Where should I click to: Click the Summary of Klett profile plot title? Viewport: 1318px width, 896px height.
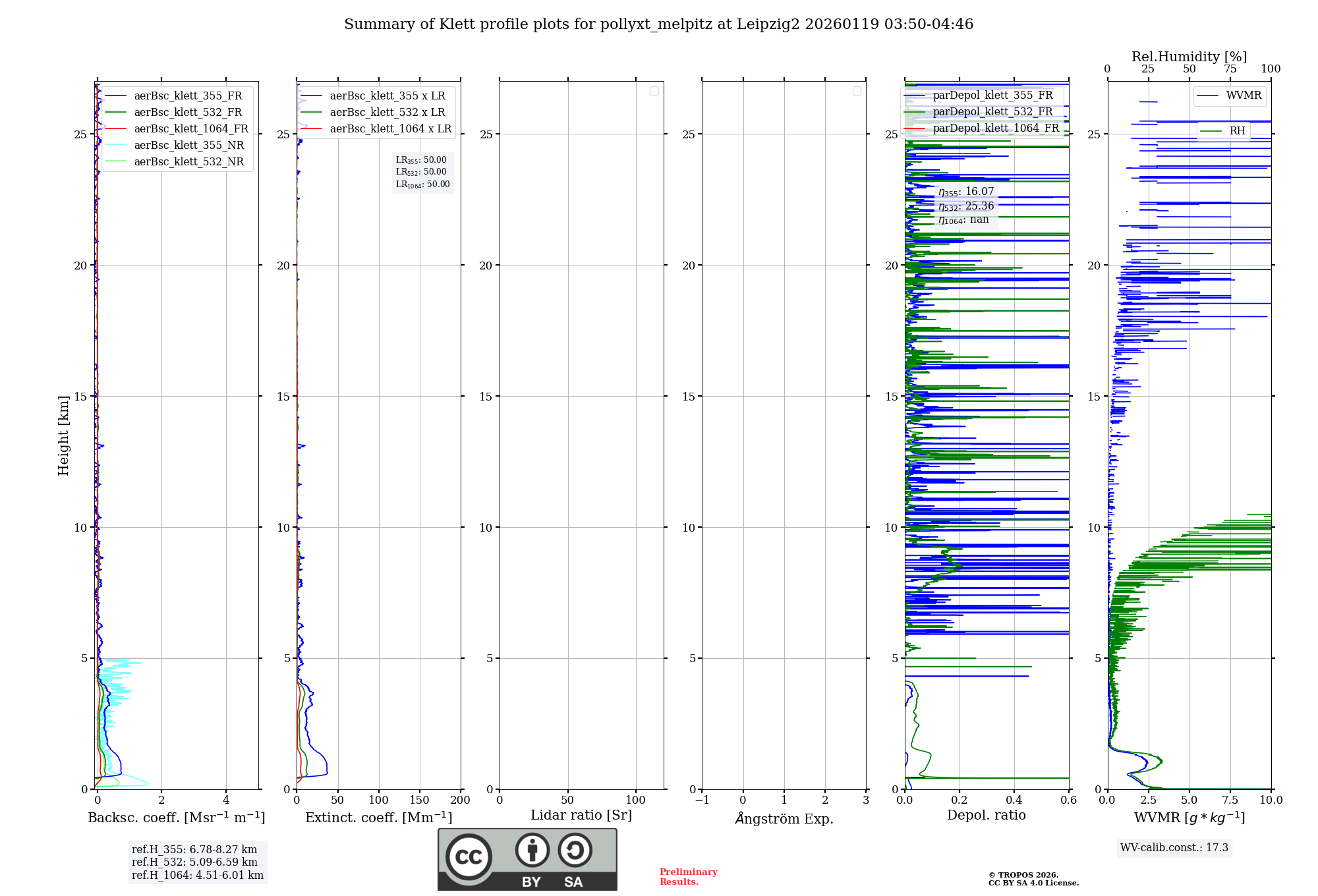[658, 24]
